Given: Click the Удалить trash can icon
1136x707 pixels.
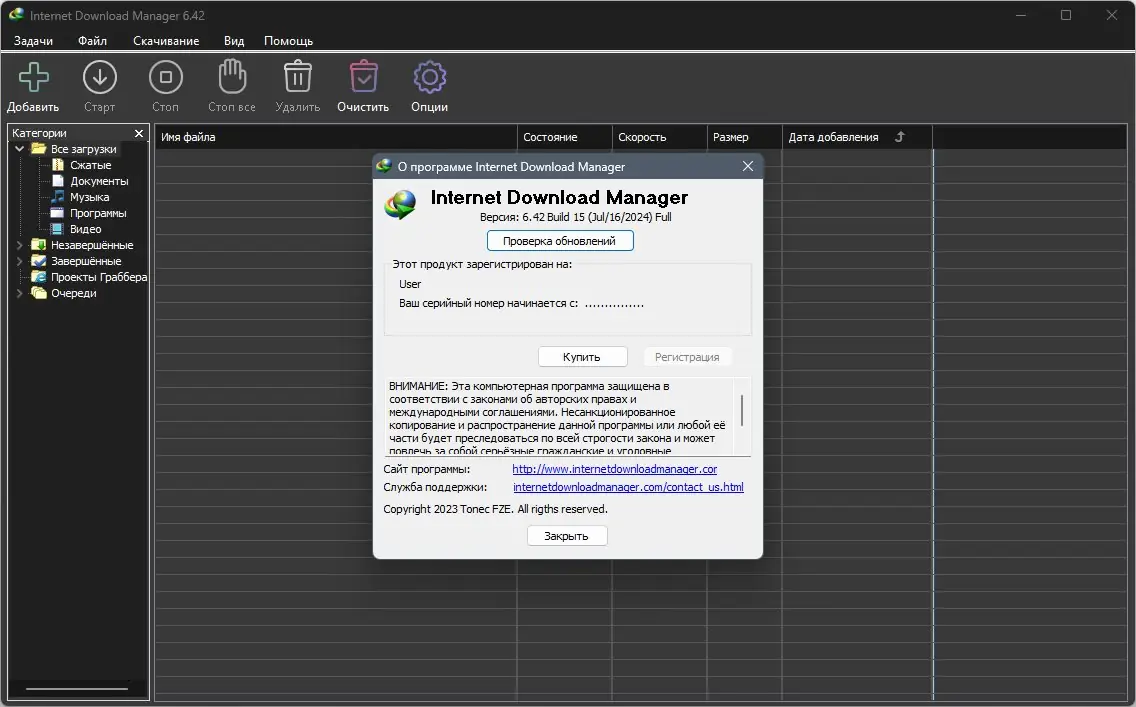Looking at the screenshot, I should [298, 76].
